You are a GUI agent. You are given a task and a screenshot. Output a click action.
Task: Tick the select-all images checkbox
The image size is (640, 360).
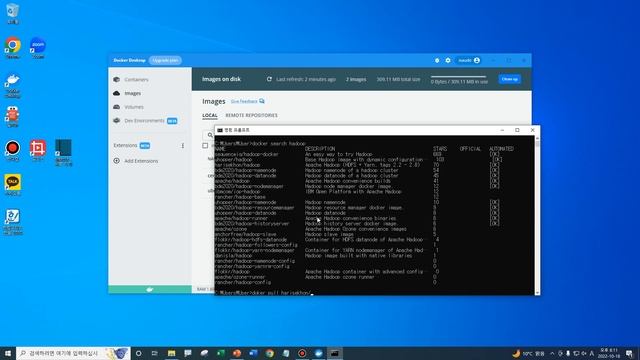pos(205,146)
